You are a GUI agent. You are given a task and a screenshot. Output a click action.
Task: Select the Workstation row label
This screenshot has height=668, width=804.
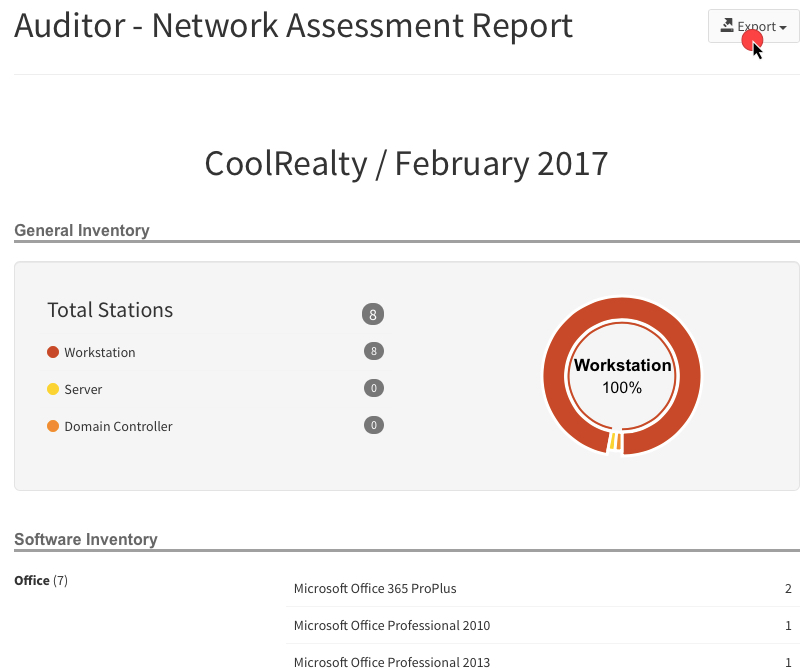tap(100, 352)
